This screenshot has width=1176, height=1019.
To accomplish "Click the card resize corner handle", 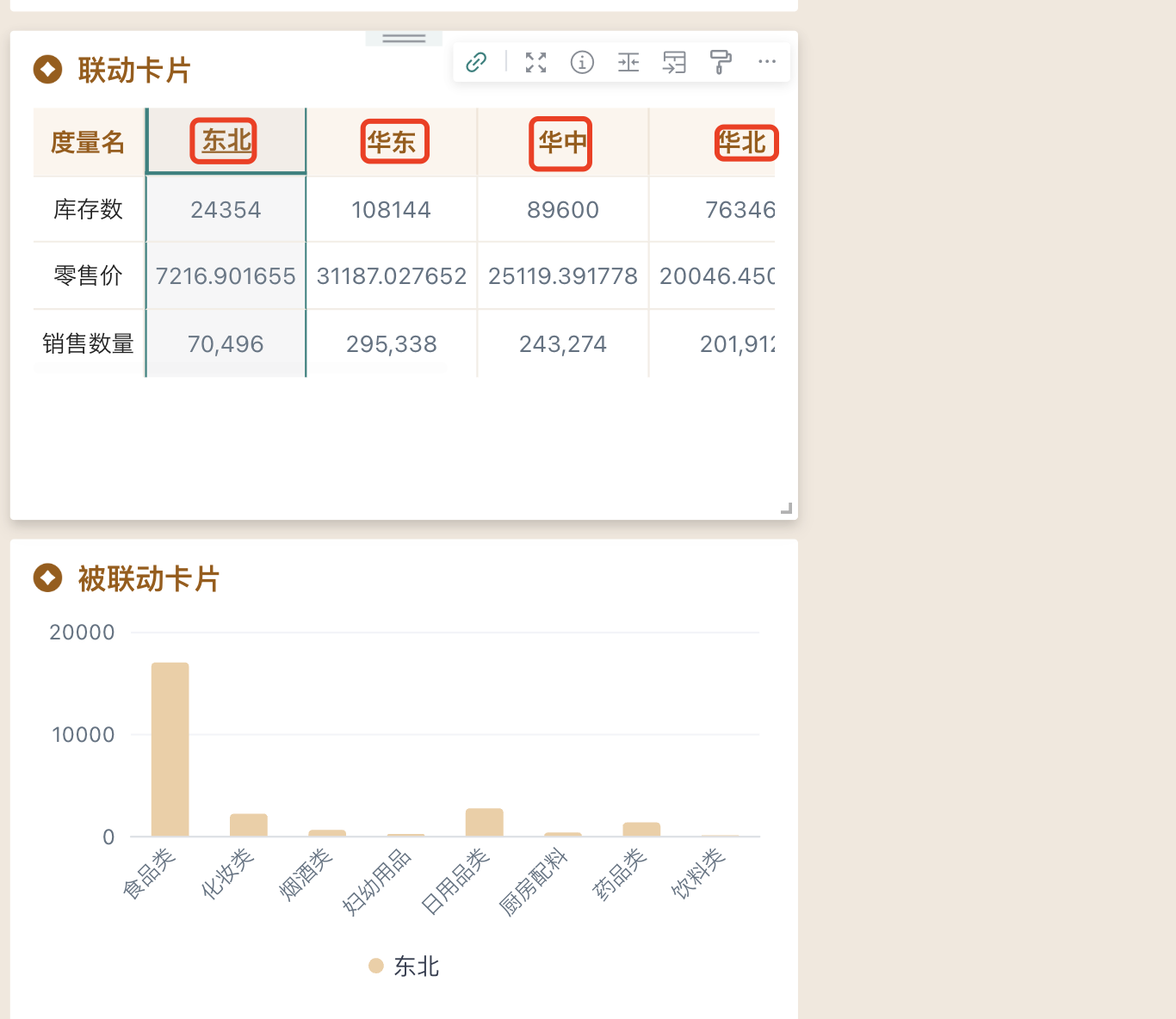I will pos(786,509).
